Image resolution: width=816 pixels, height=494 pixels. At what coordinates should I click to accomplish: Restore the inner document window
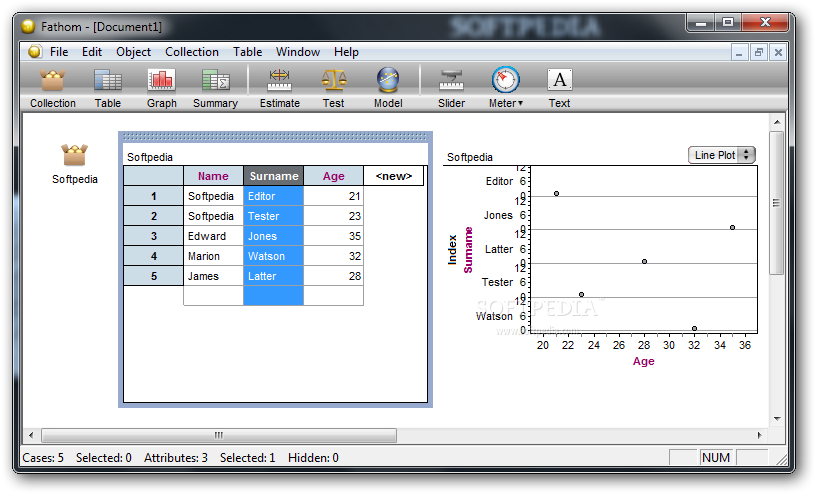[759, 52]
